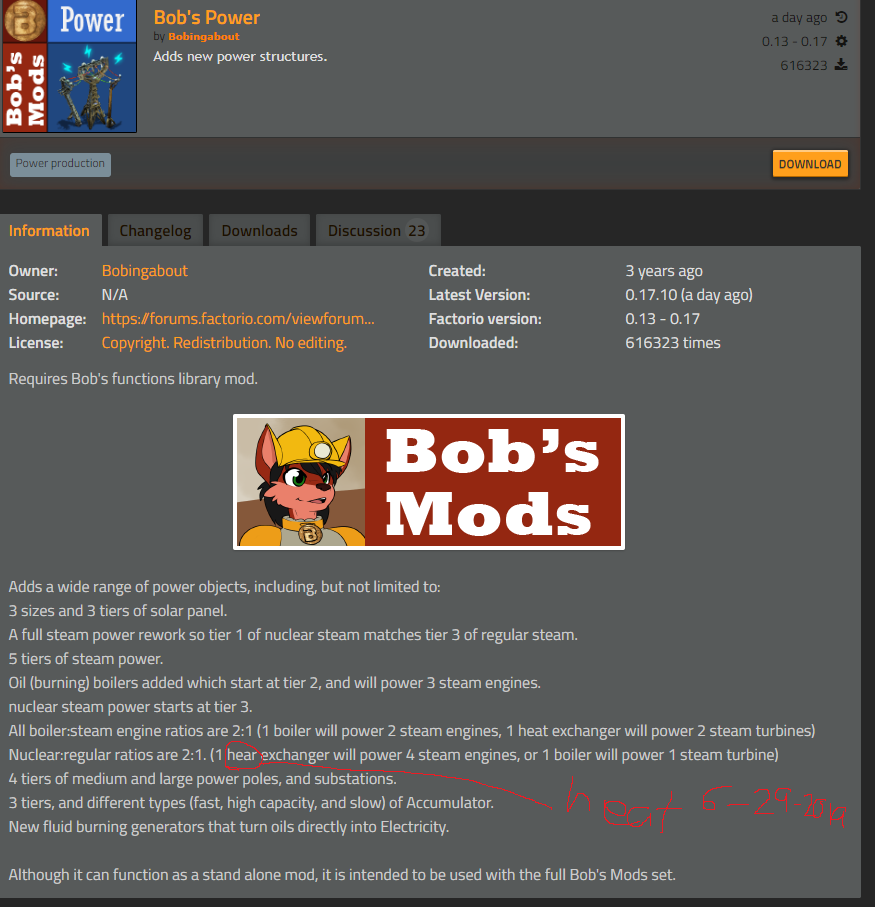Open the forums.factorio.com homepage link
Image resolution: width=875 pixels, height=907 pixels.
238,319
